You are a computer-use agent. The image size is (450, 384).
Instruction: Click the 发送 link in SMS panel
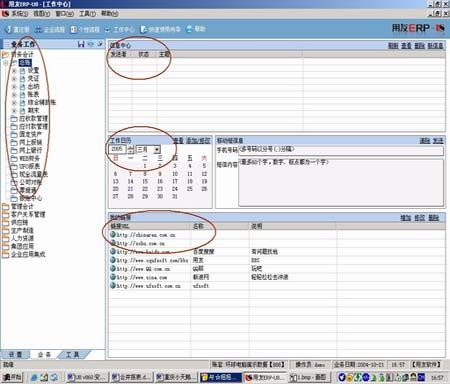point(438,141)
